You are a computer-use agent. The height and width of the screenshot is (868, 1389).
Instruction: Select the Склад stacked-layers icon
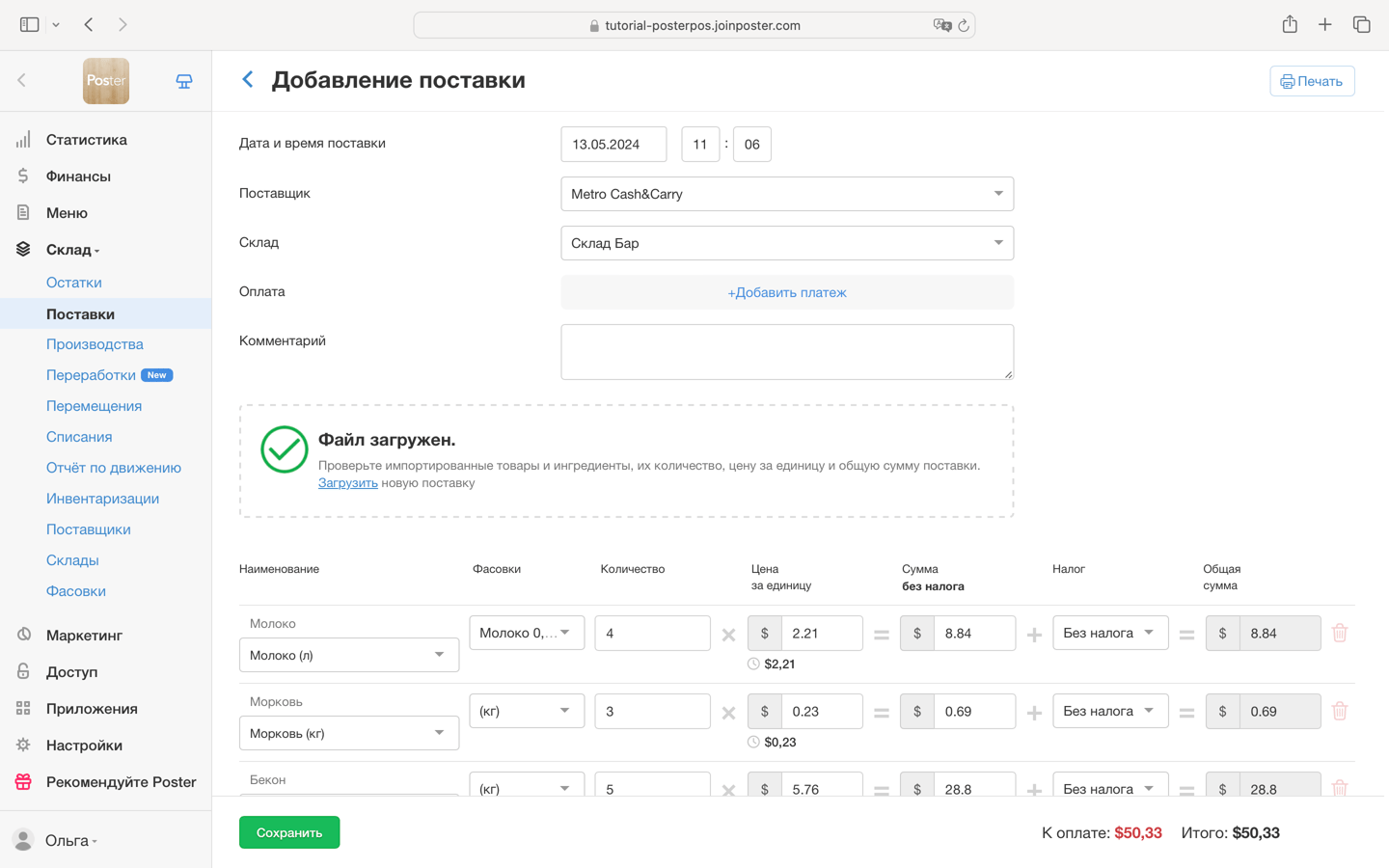(23, 248)
